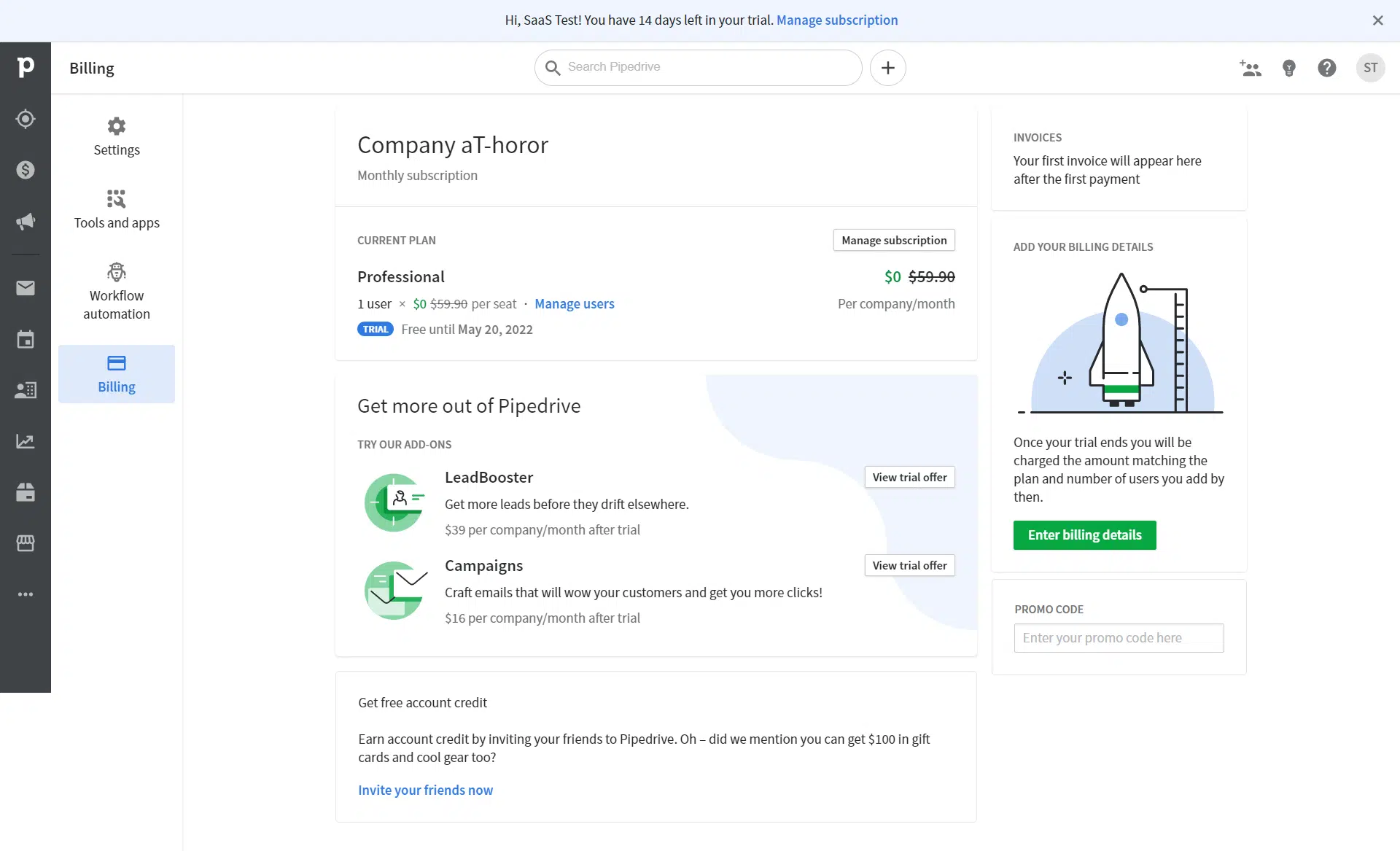Open the Pipedrive logo home
The width and height of the screenshot is (1400, 851).
(x=26, y=67)
